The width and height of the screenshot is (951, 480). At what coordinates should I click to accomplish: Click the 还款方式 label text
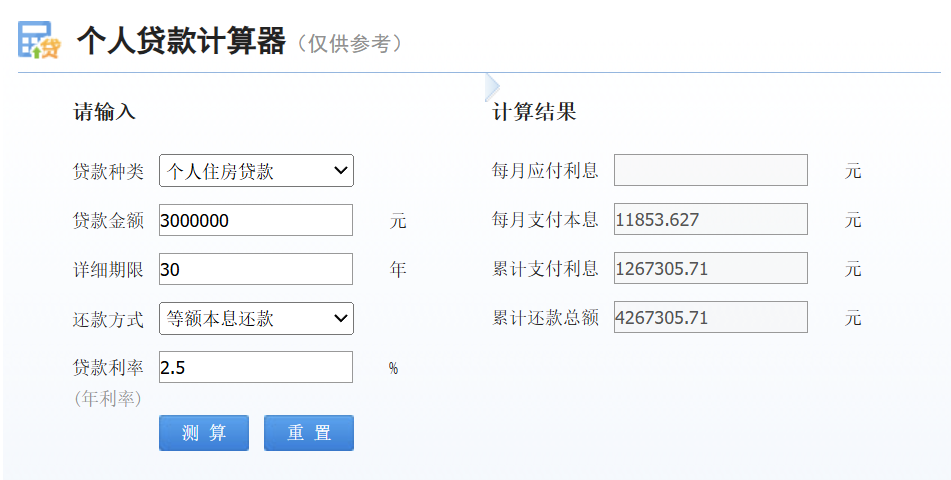[x=108, y=319]
